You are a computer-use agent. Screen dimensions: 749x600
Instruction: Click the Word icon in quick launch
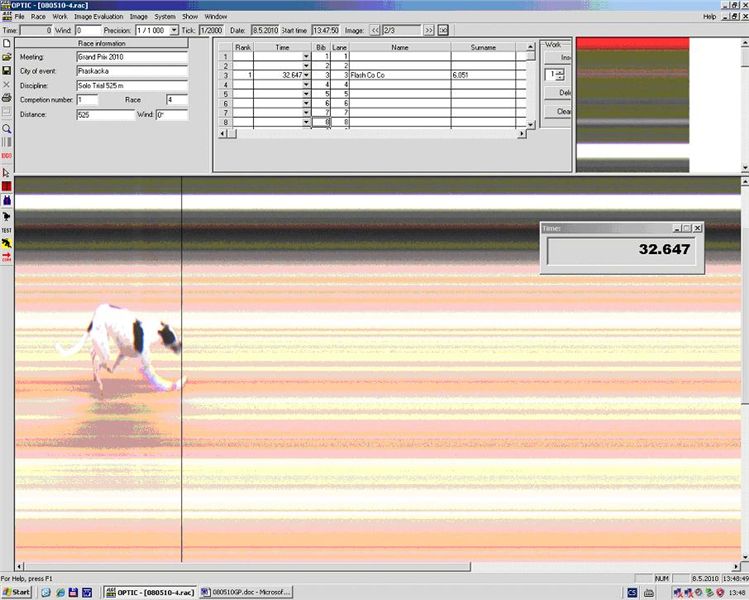click(x=87, y=592)
